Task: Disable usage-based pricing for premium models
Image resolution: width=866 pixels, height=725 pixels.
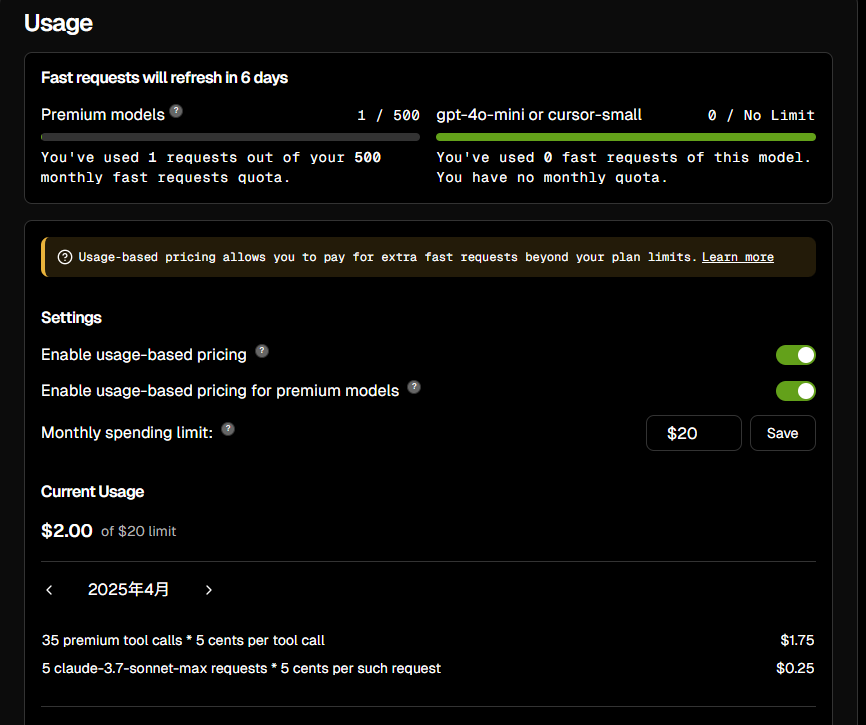Action: [795, 391]
